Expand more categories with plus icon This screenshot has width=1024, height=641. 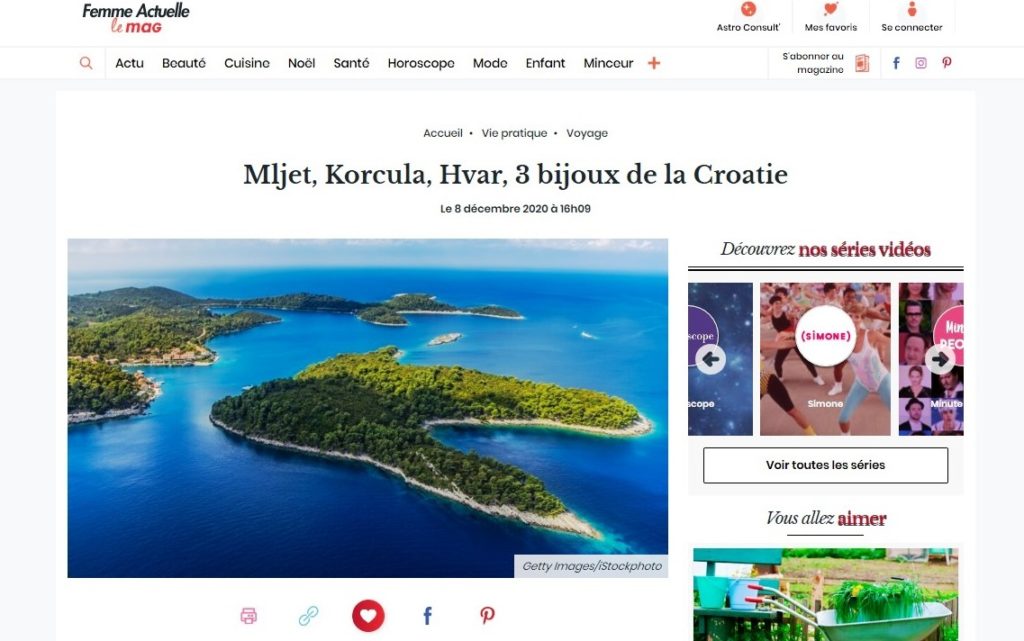click(654, 63)
